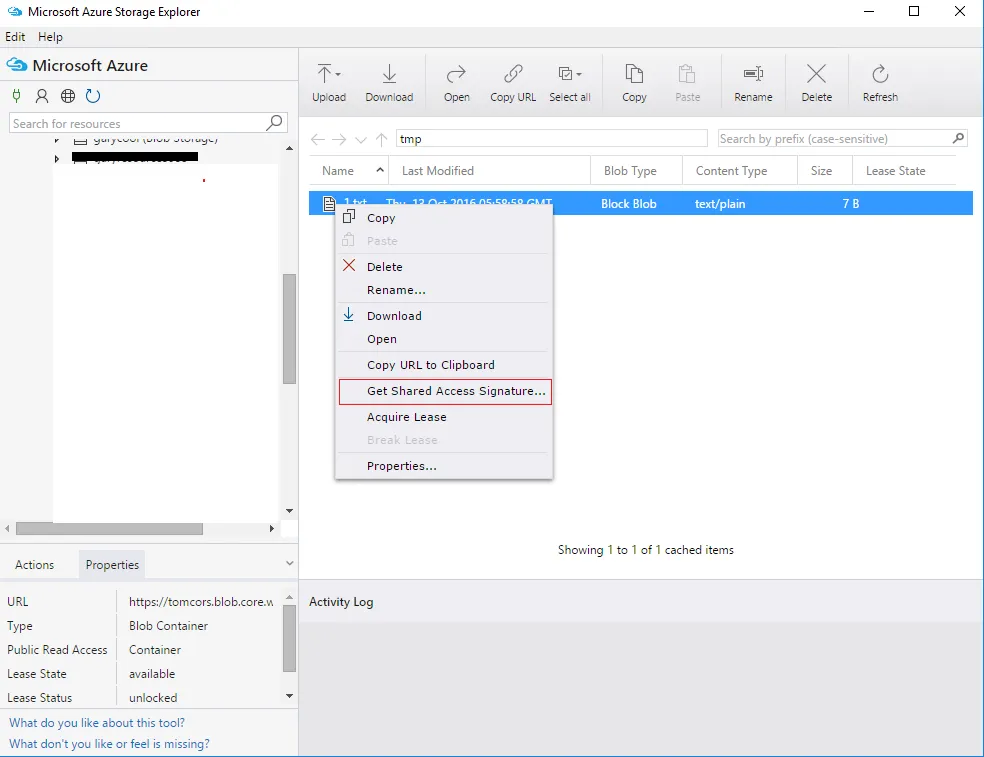984x757 pixels.
Task: Click tree scroll down arrow
Action: coord(289,511)
